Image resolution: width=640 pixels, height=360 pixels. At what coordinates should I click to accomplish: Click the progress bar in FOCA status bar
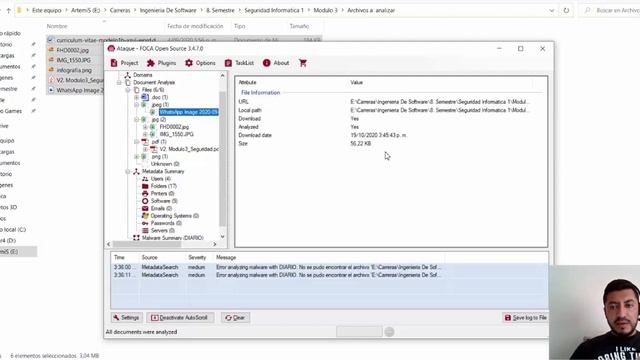tap(359, 332)
